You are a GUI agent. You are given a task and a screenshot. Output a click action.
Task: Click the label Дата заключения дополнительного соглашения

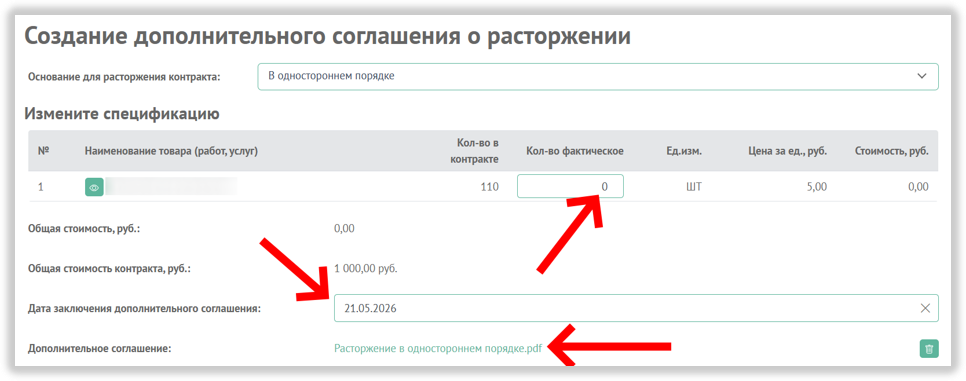145,309
